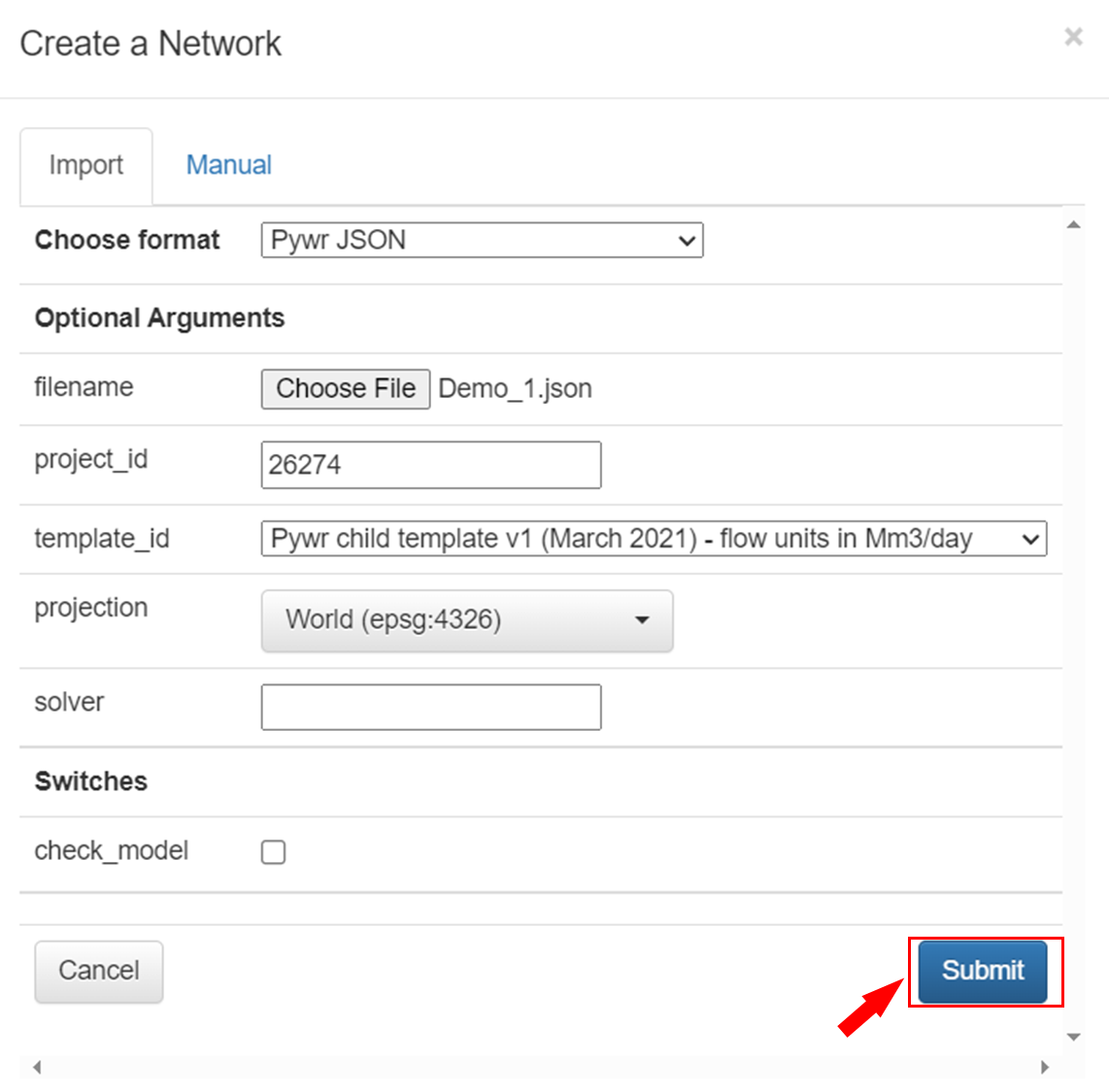Screen dimensions: 1109x1092
Task: Focus the solver text field
Action: tap(431, 707)
